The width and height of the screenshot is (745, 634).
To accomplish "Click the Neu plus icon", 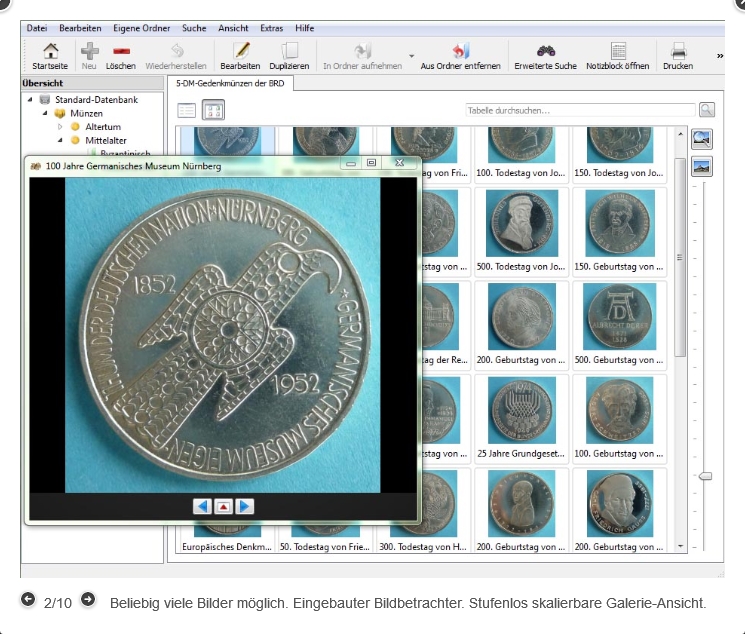I will coord(89,51).
